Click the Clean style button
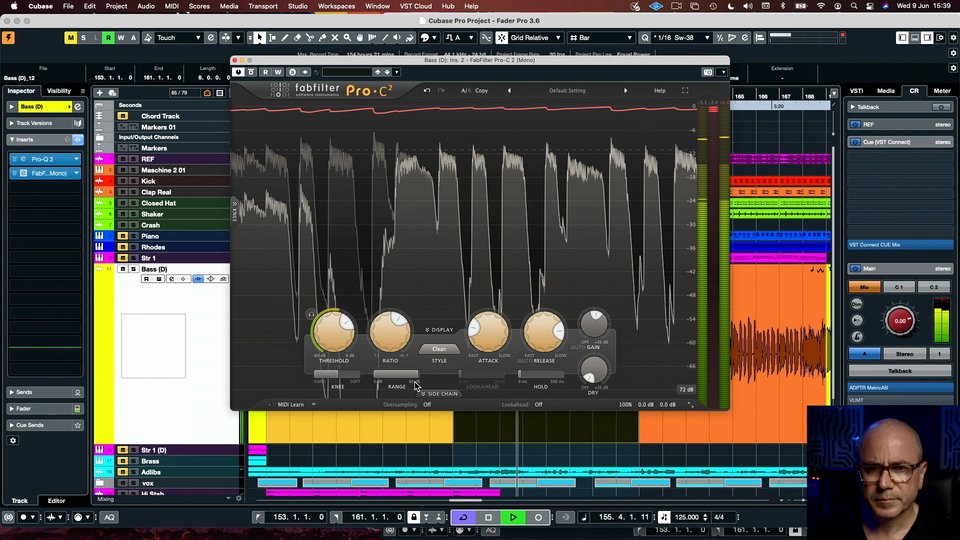 point(439,349)
